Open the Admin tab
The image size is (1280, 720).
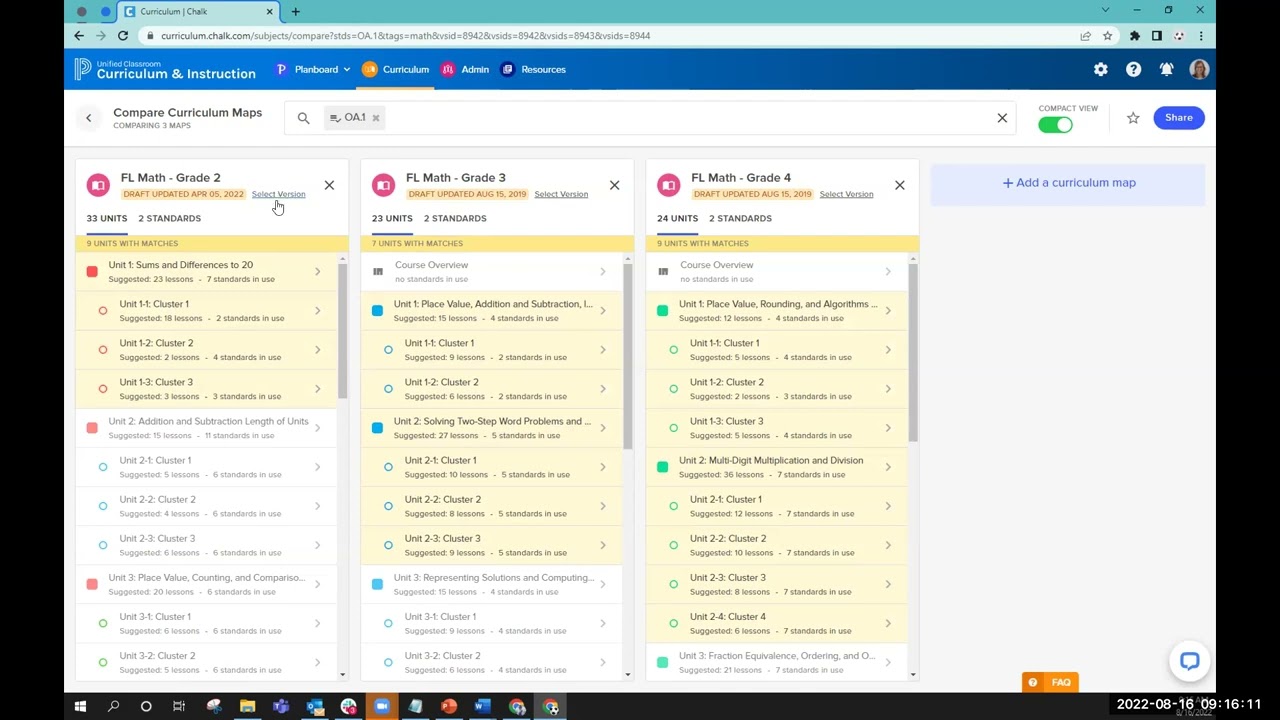point(465,69)
